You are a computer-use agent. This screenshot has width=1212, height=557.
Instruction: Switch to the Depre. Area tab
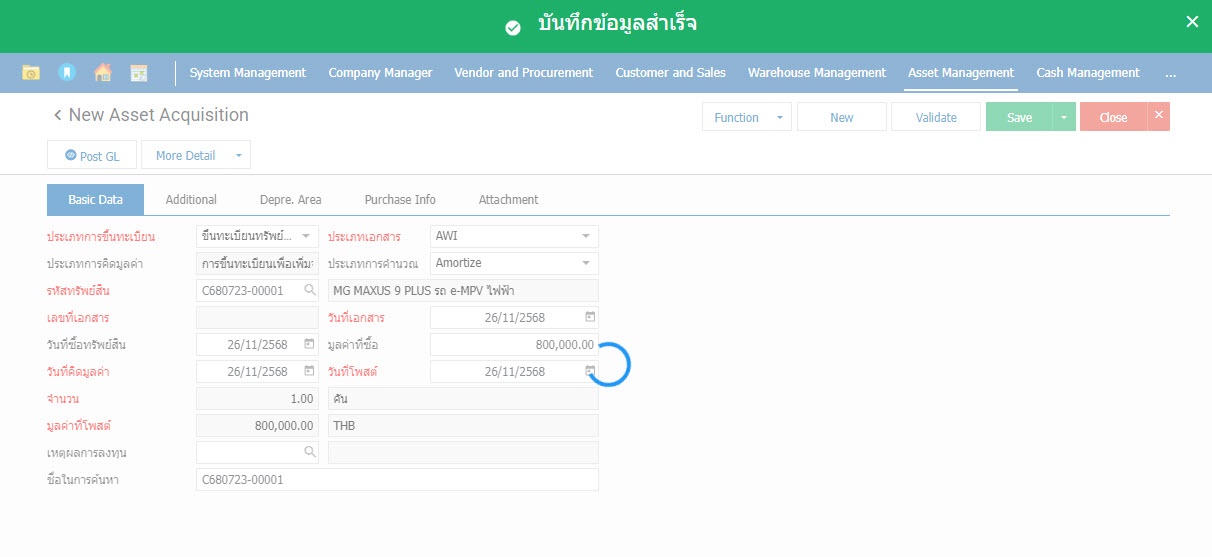click(x=290, y=200)
